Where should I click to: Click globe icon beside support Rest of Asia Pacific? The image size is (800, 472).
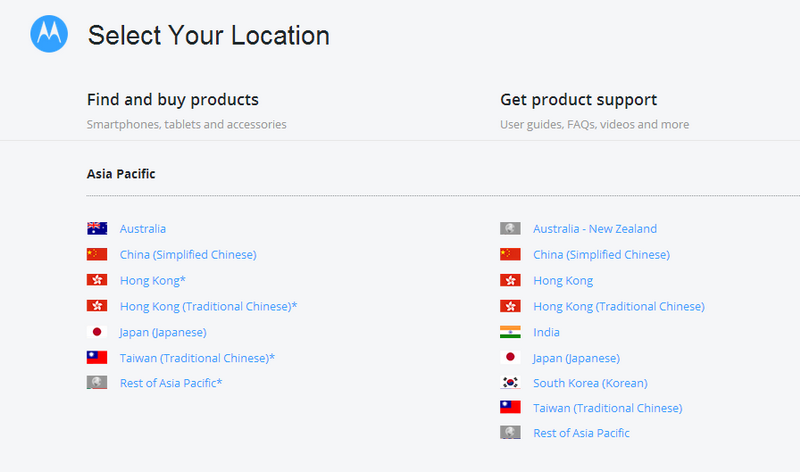point(510,432)
